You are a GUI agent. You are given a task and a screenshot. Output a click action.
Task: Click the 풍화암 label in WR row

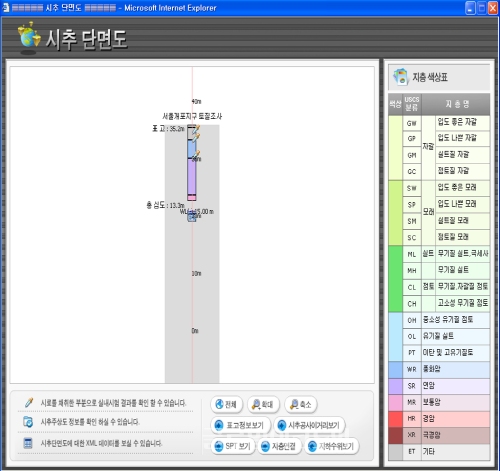(432, 369)
